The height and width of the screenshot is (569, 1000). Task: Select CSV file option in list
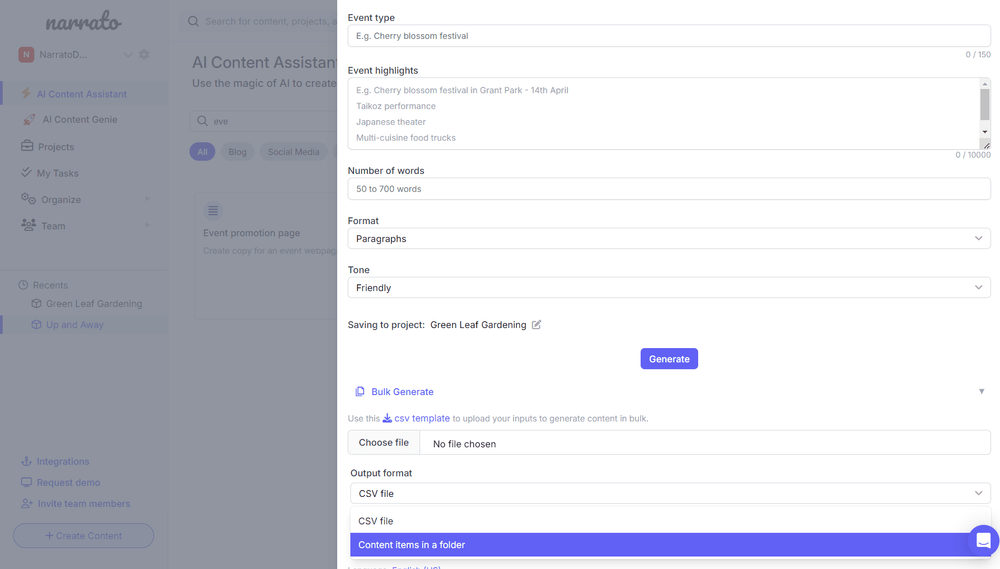pyautogui.click(x=670, y=521)
